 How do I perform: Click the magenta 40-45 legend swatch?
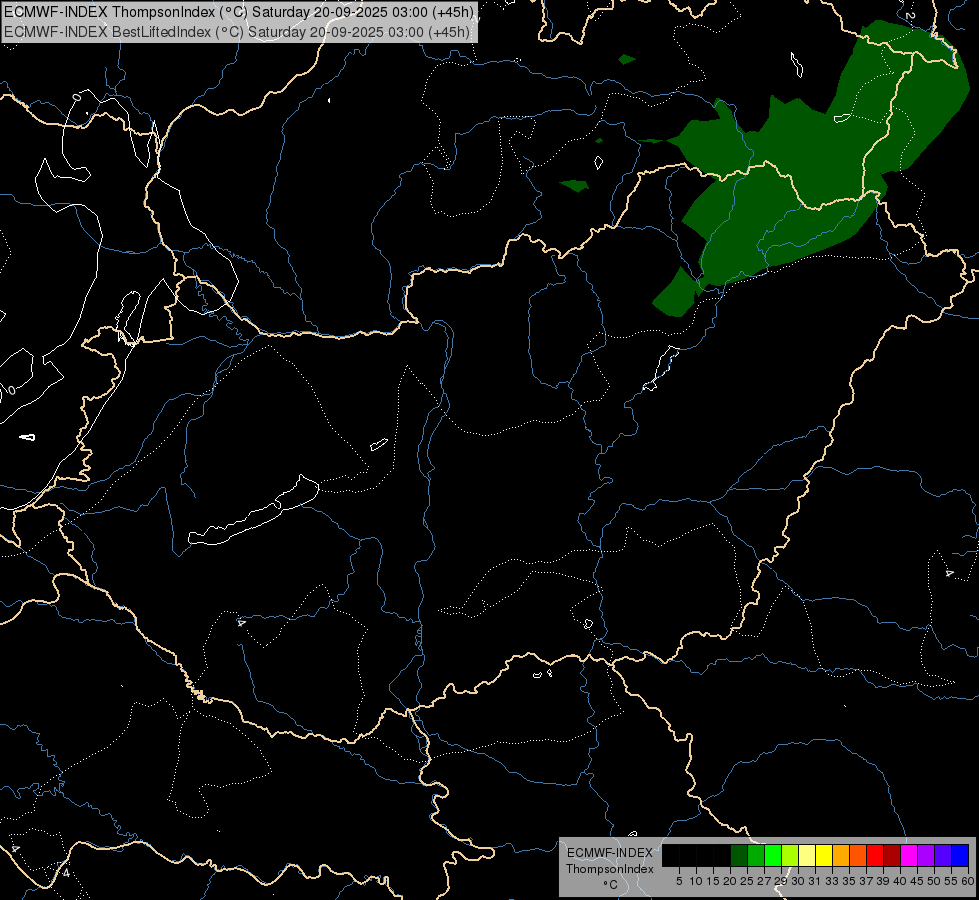909,855
